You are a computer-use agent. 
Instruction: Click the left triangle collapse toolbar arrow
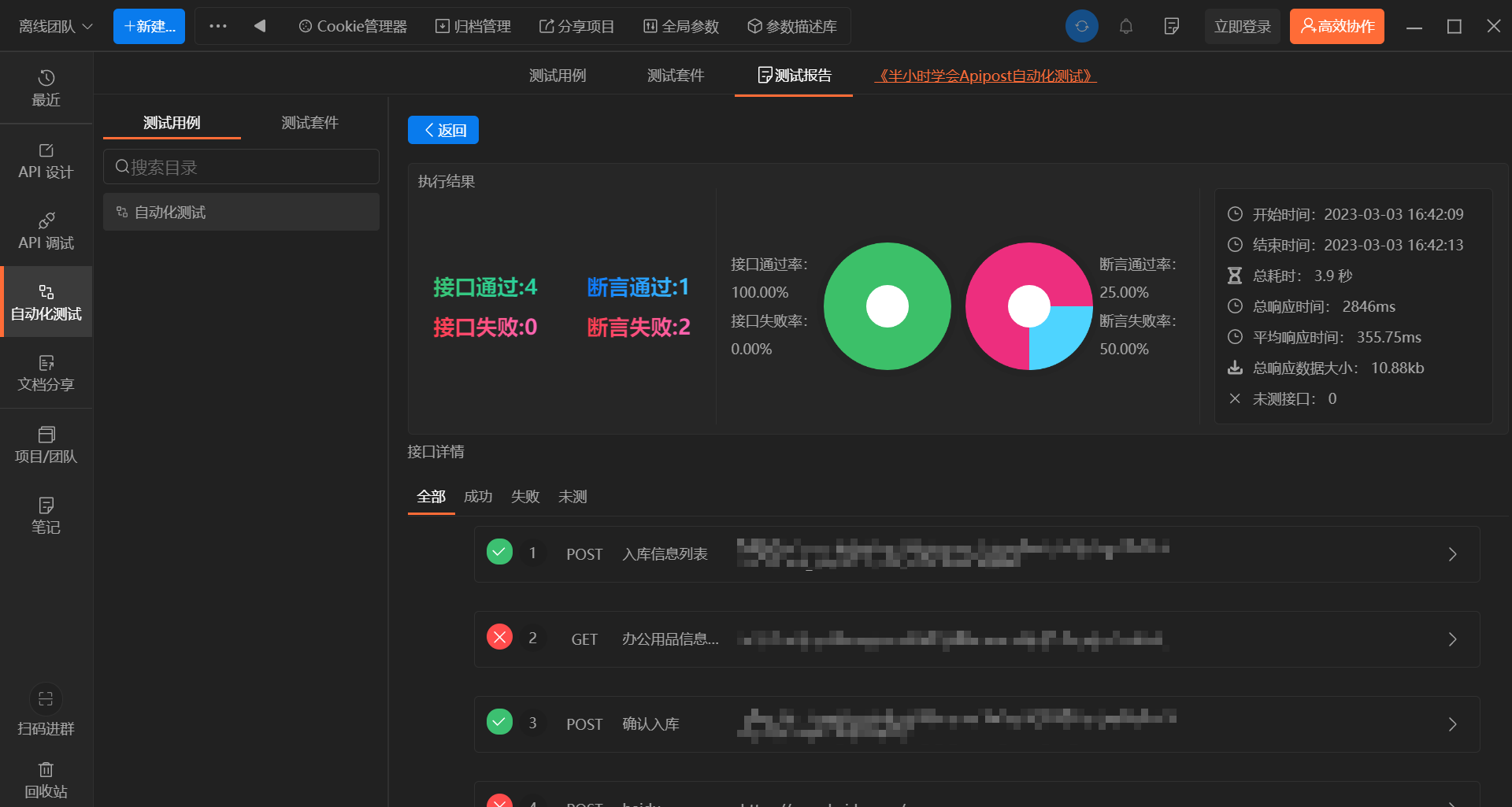260,26
